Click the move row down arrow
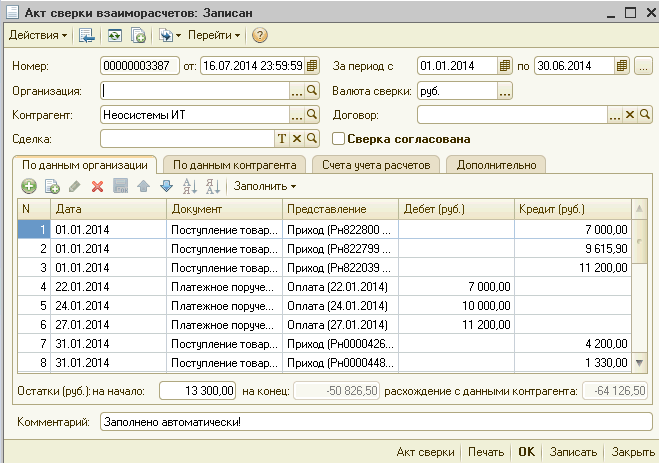This screenshot has height=463, width=659. click(166, 186)
